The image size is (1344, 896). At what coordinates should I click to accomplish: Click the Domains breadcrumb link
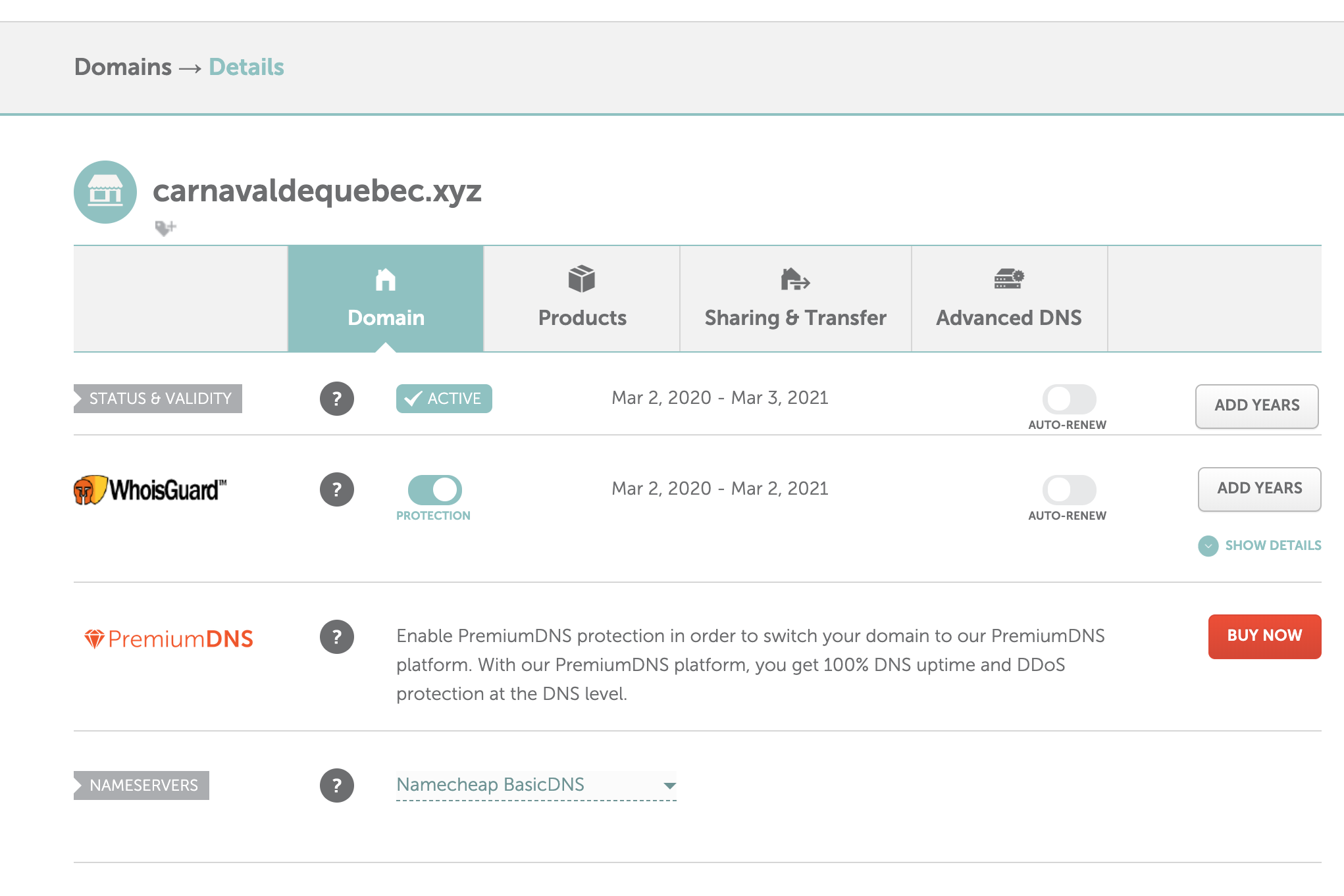[123, 67]
